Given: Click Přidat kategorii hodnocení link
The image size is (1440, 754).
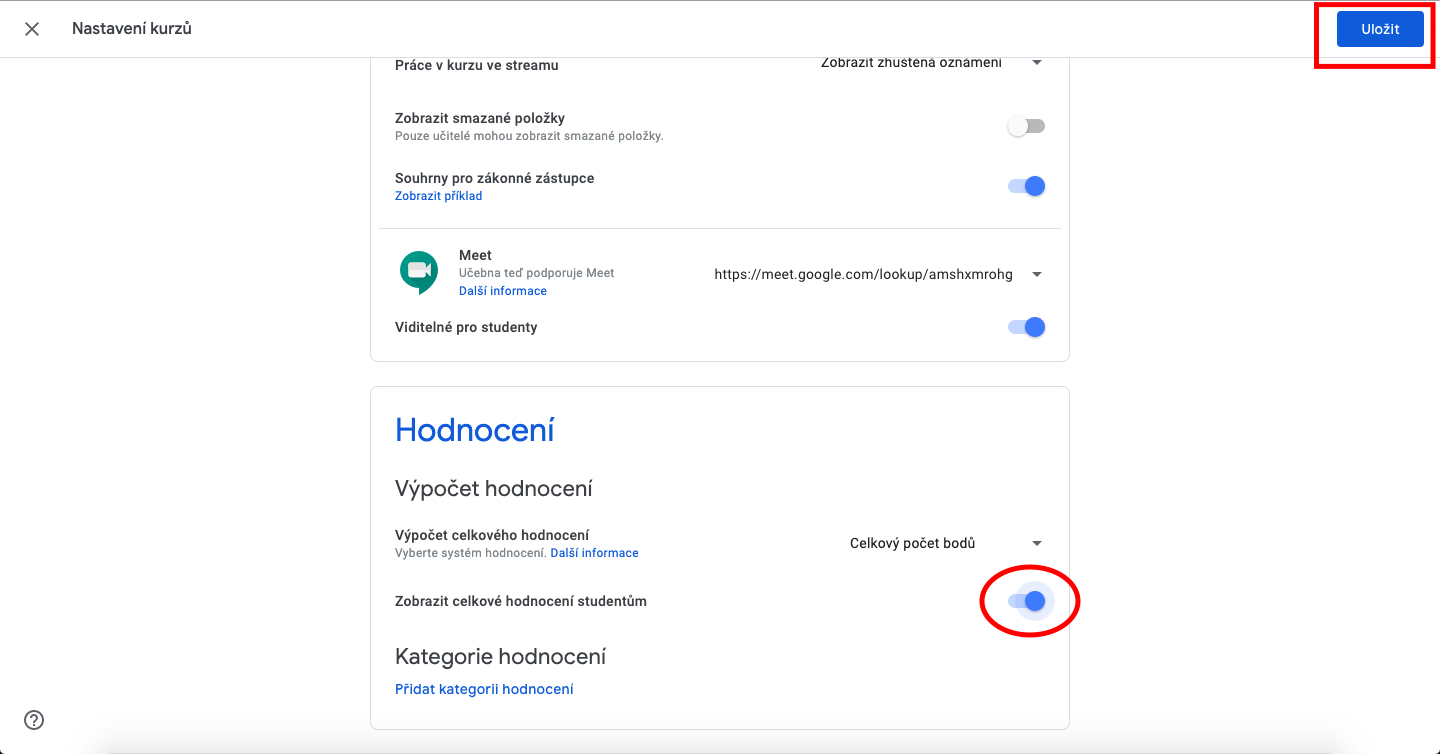Looking at the screenshot, I should coord(484,689).
